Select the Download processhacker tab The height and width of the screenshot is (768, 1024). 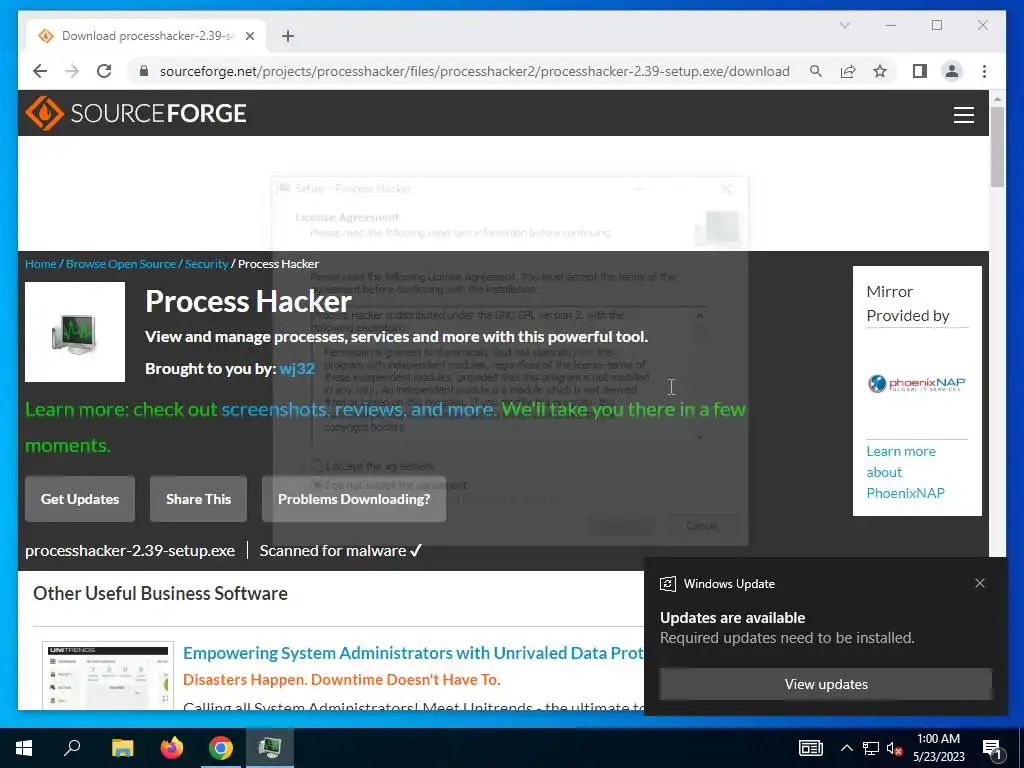click(146, 36)
